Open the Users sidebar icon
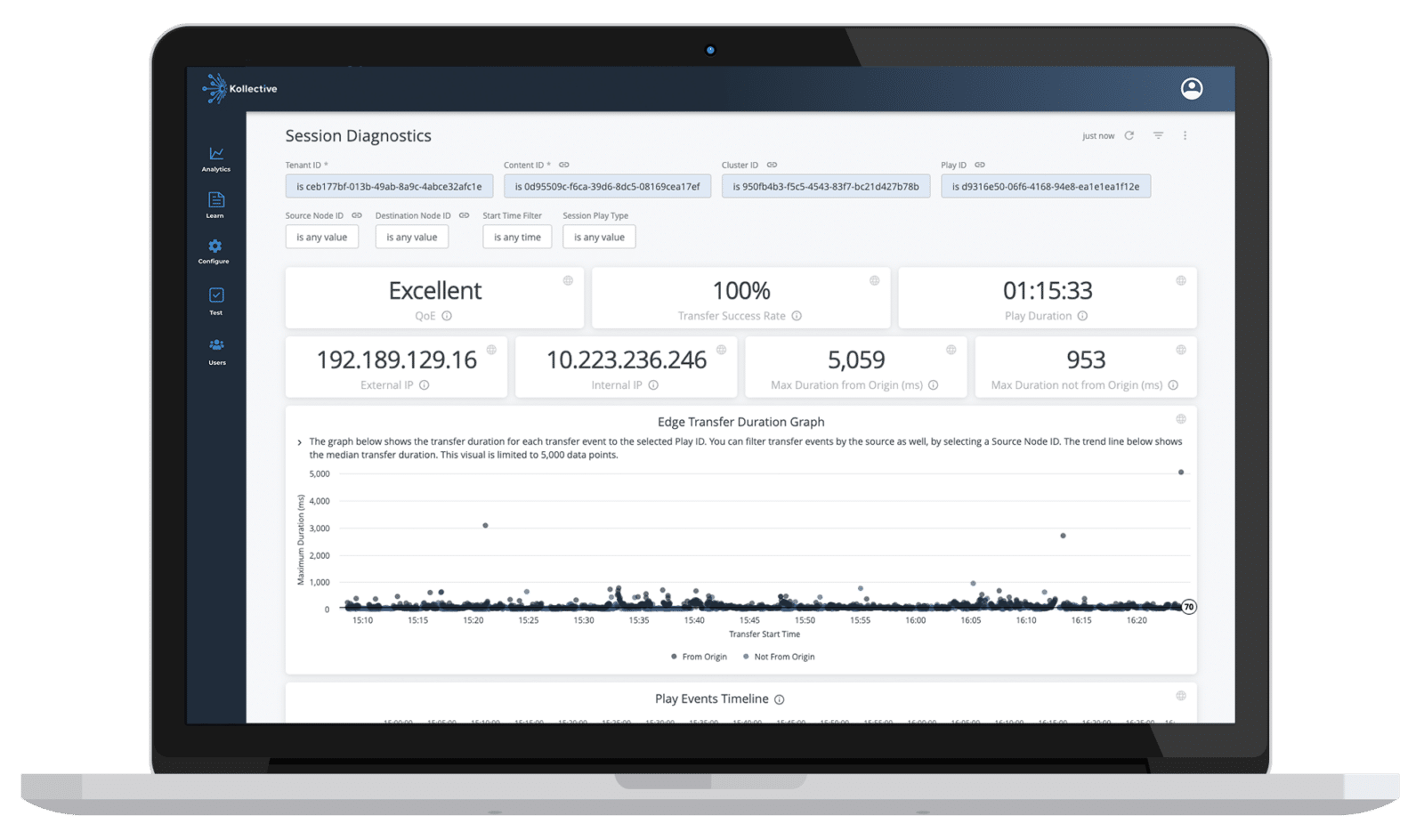The width and height of the screenshot is (1424, 840). (x=214, y=347)
